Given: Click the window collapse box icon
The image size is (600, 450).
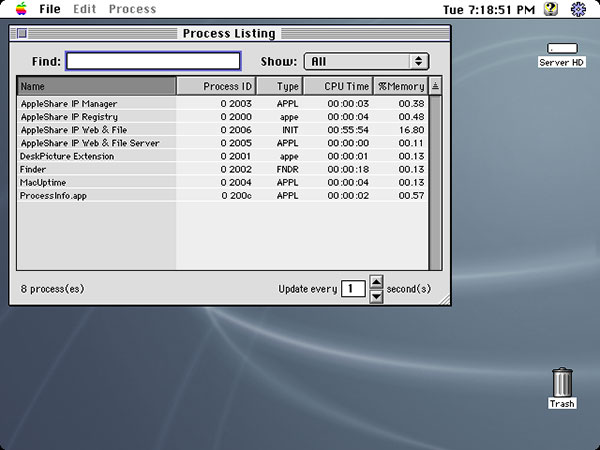Looking at the screenshot, I should pos(439,33).
